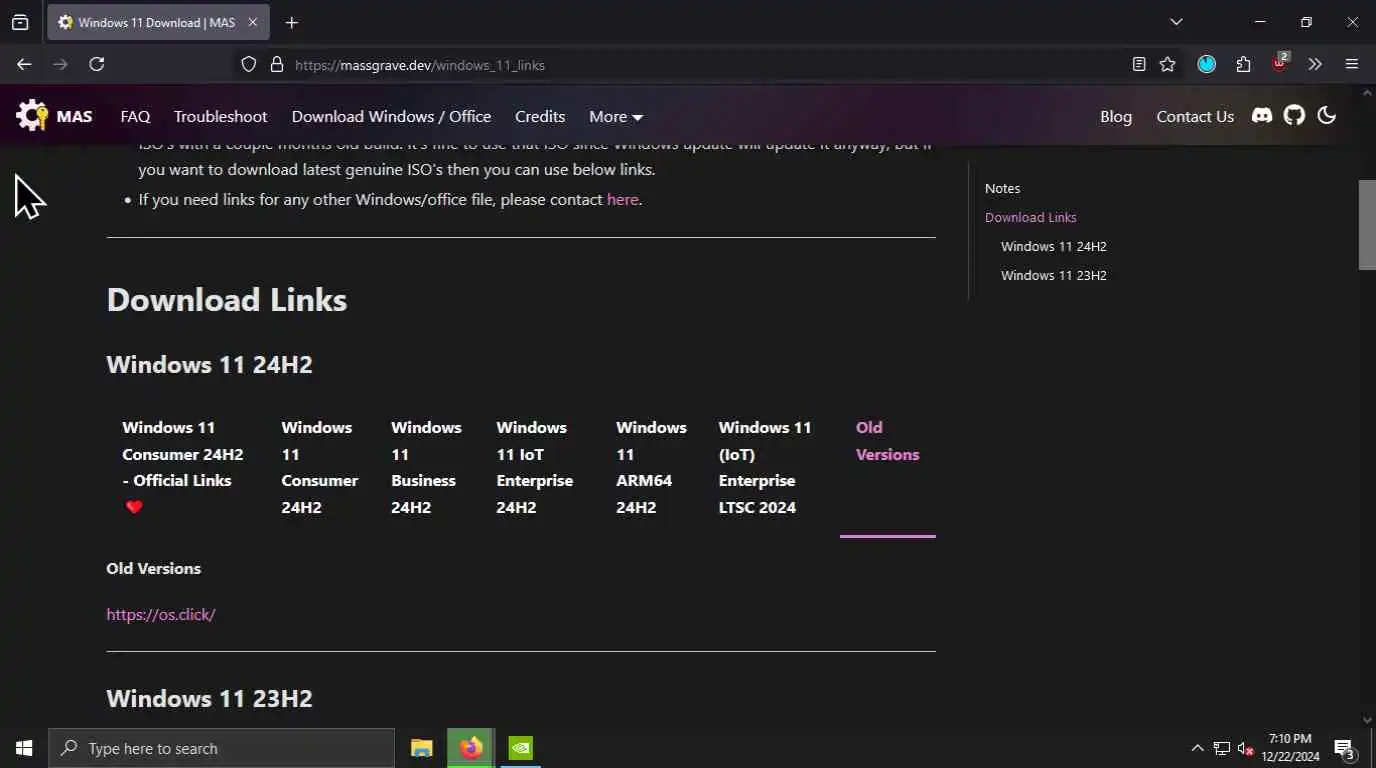Toggle reader view icon in address bar
This screenshot has width=1376, height=768.
point(1139,64)
